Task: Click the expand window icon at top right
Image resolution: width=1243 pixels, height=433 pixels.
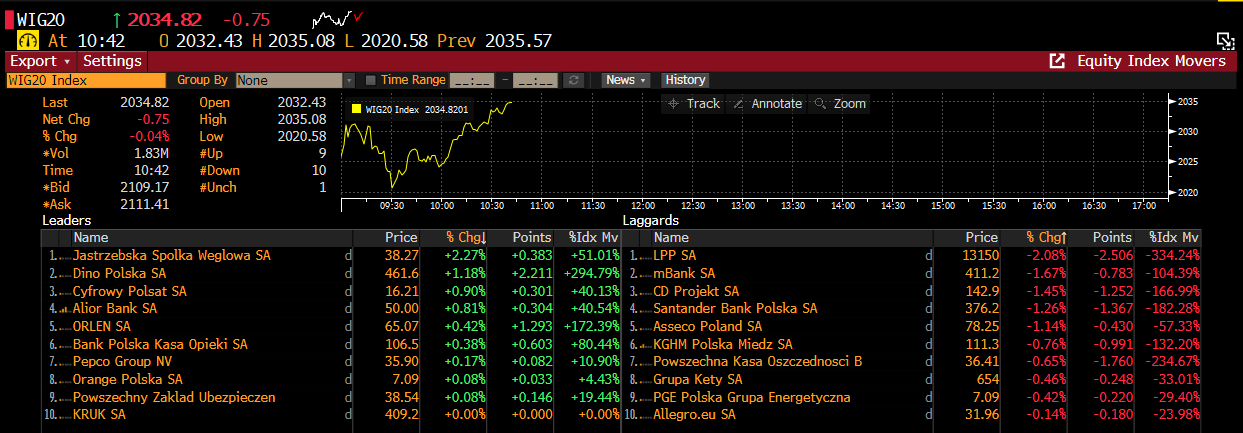Action: pyautogui.click(x=1225, y=40)
